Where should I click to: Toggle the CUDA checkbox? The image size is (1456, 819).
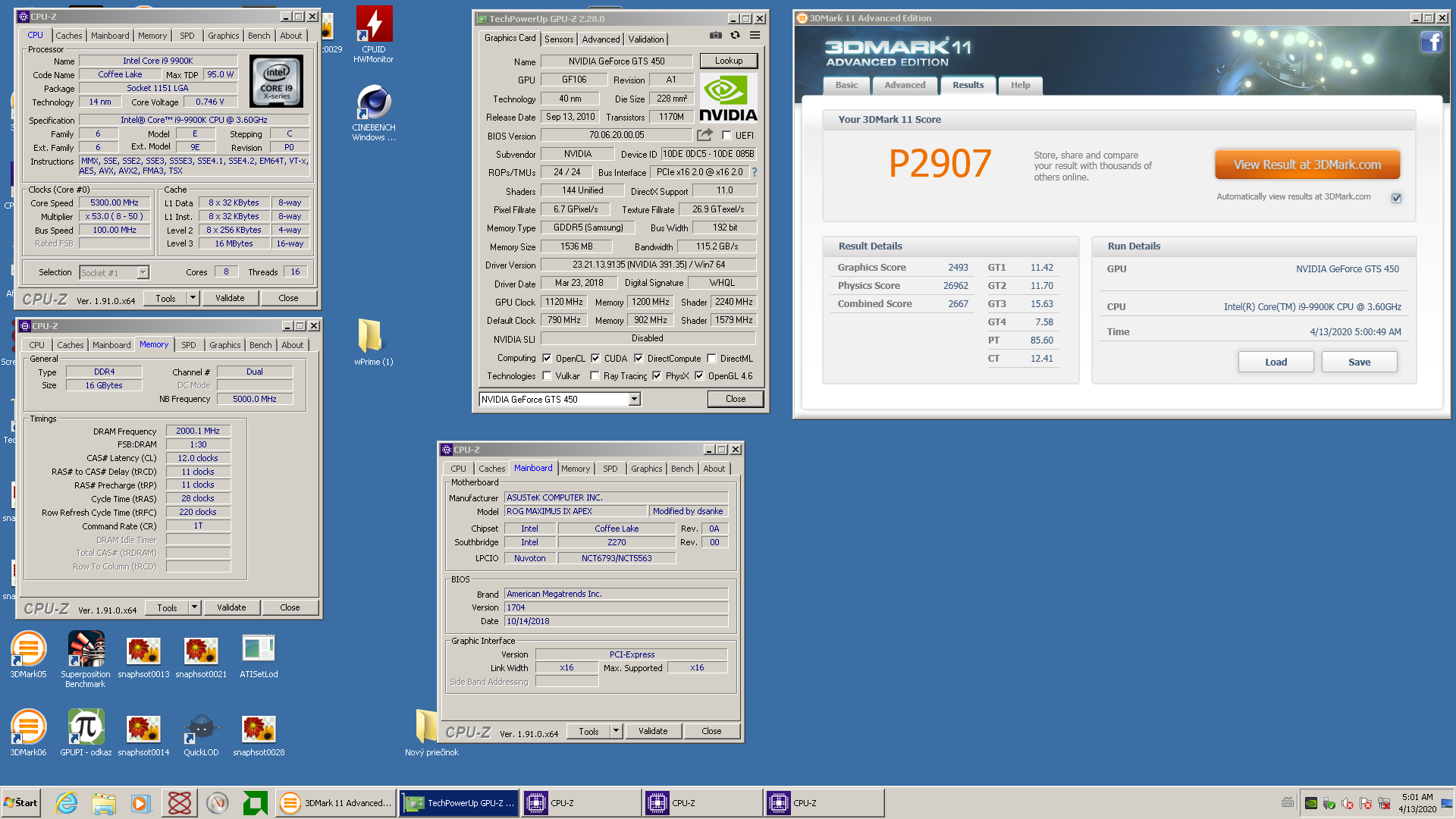click(x=595, y=358)
